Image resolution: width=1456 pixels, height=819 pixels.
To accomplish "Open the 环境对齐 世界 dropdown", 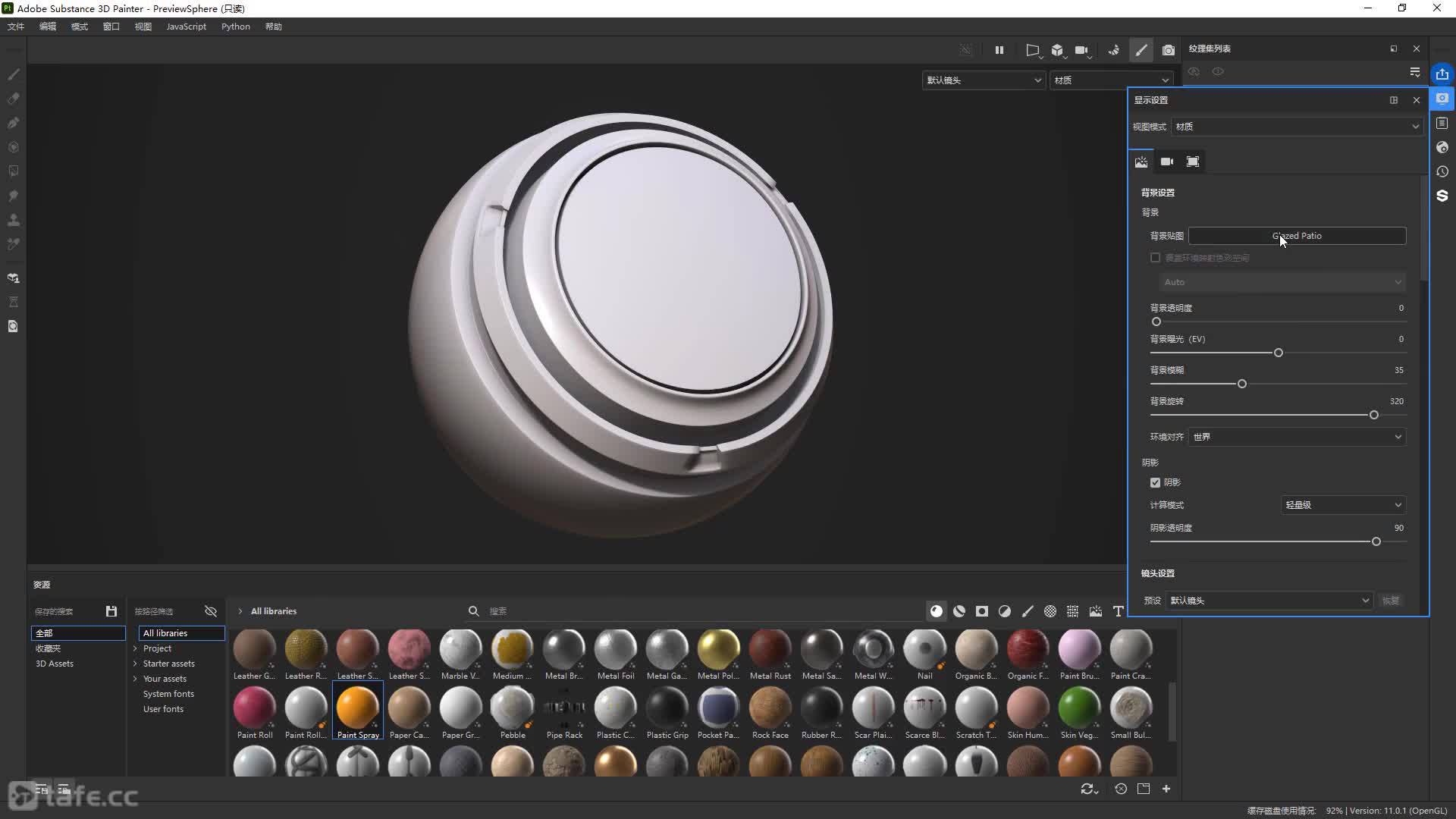I will 1297,437.
